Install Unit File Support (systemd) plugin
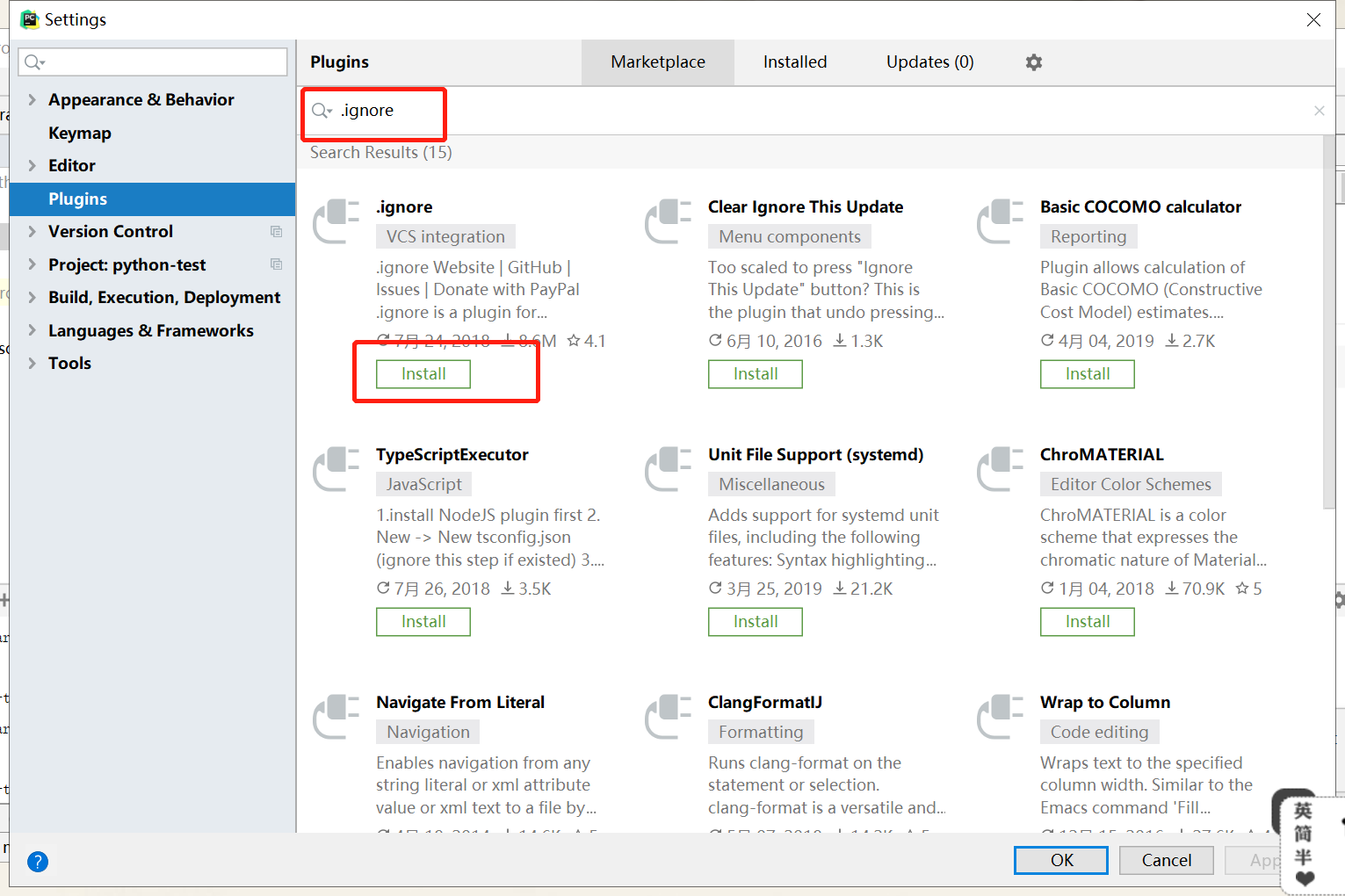The height and width of the screenshot is (896, 1345). [x=756, y=622]
